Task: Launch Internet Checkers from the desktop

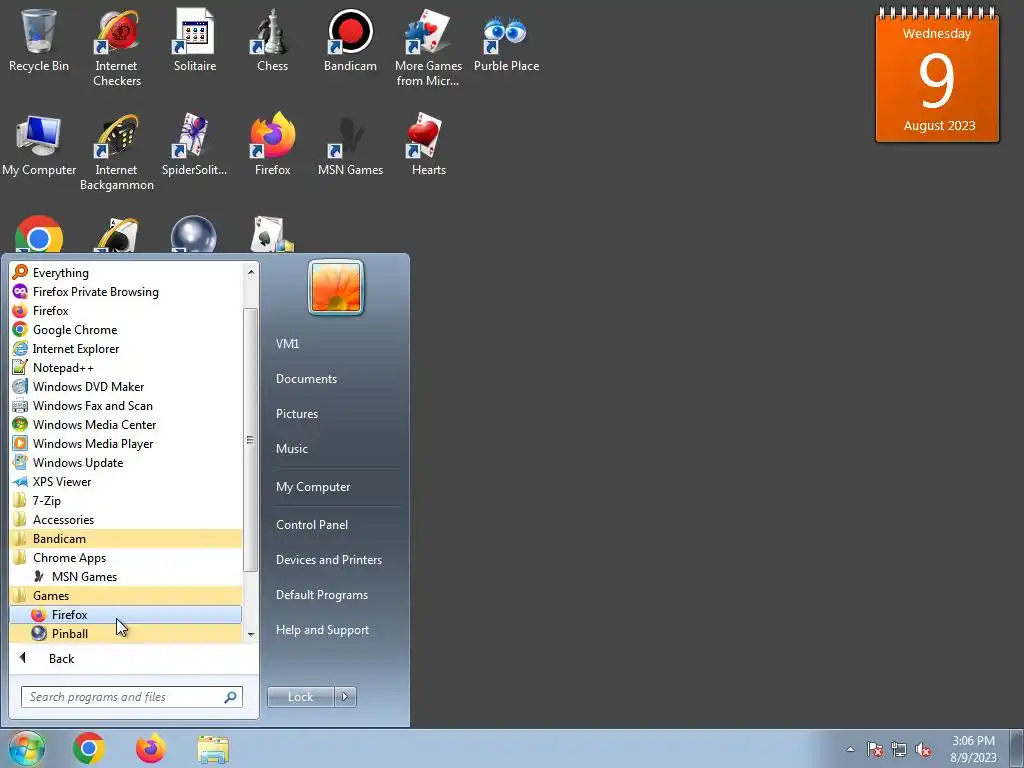Action: pos(117,47)
